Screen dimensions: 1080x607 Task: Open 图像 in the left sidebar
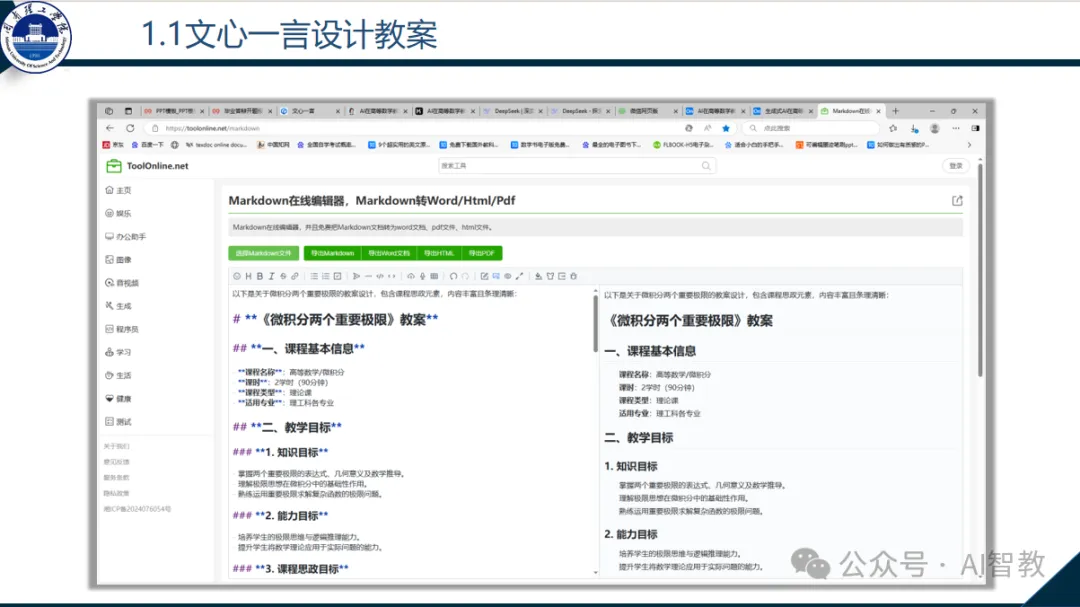(x=118, y=260)
